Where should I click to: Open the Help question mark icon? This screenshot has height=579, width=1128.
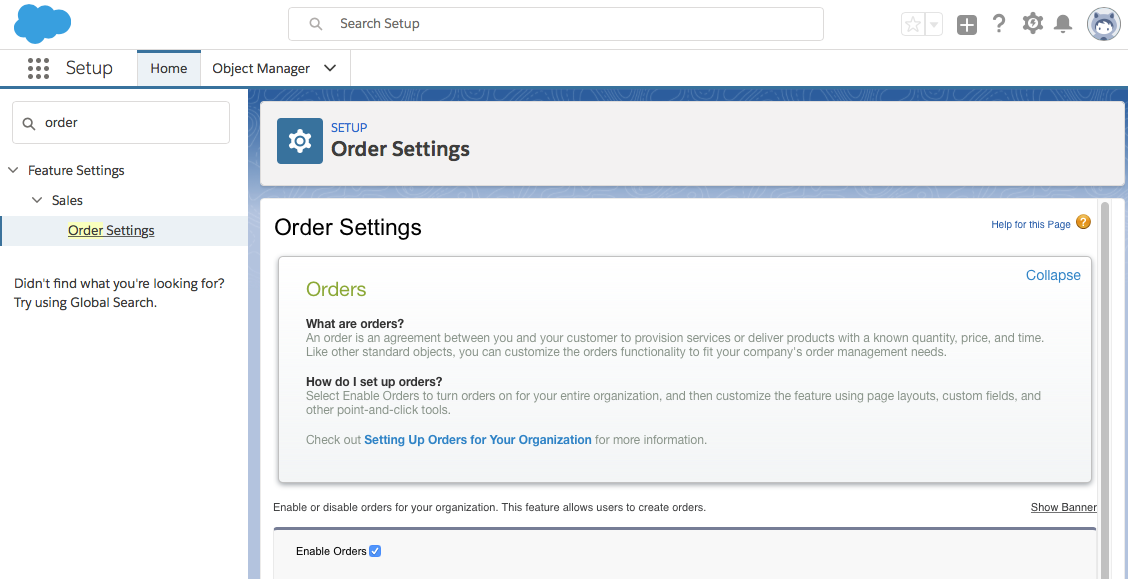pyautogui.click(x=998, y=24)
